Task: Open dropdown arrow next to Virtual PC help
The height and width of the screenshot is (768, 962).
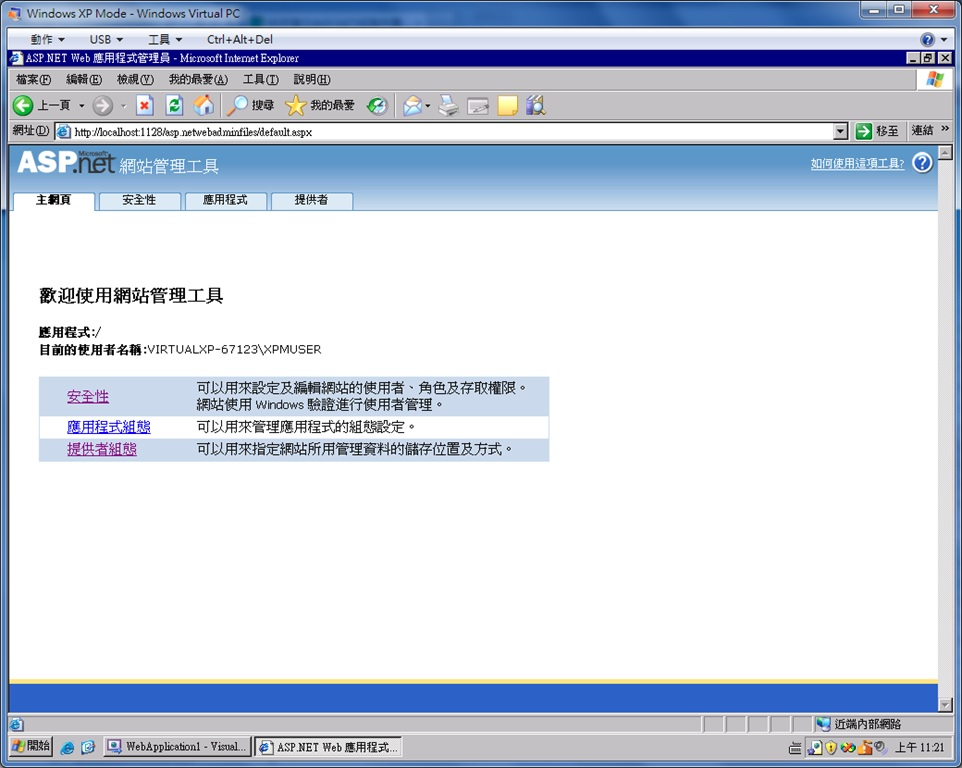Action: (x=944, y=40)
